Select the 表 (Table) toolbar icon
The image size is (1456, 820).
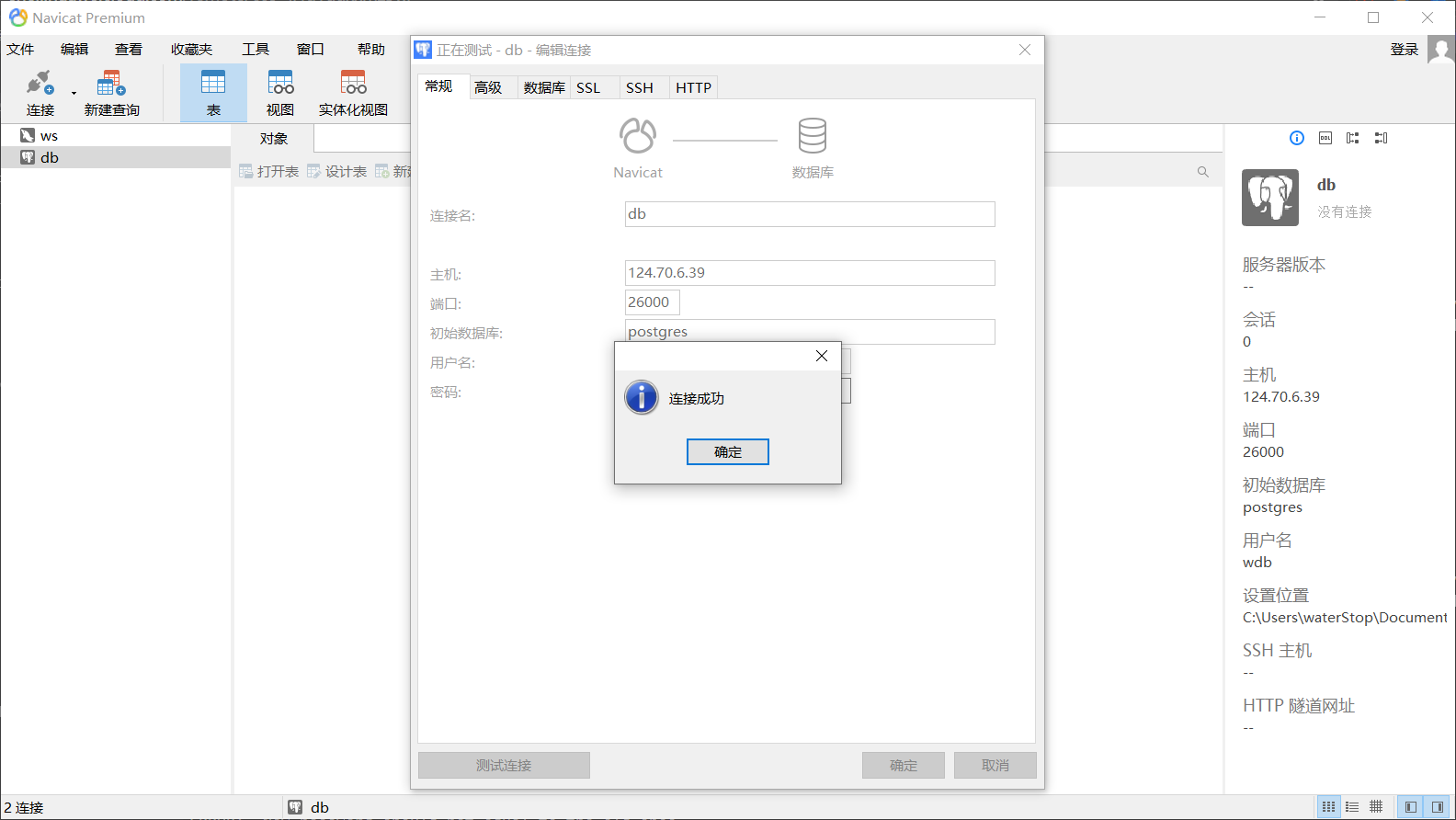pyautogui.click(x=213, y=93)
